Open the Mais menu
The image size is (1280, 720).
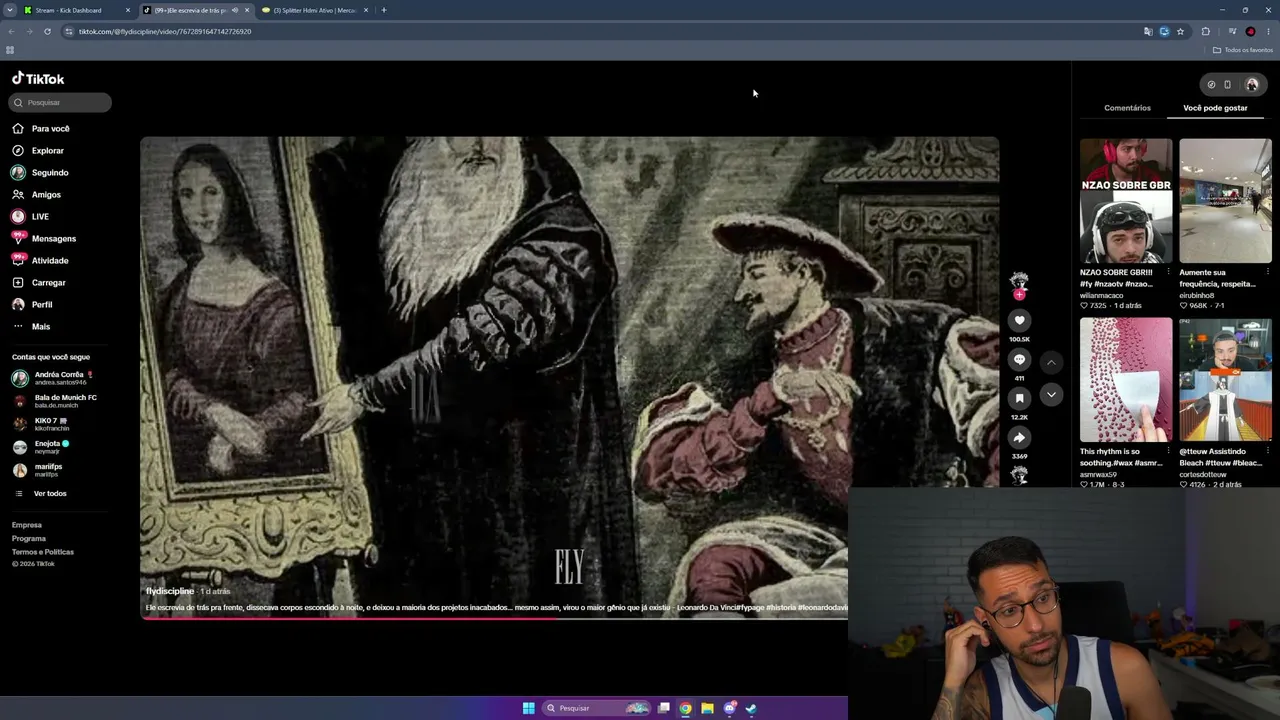click(31, 327)
